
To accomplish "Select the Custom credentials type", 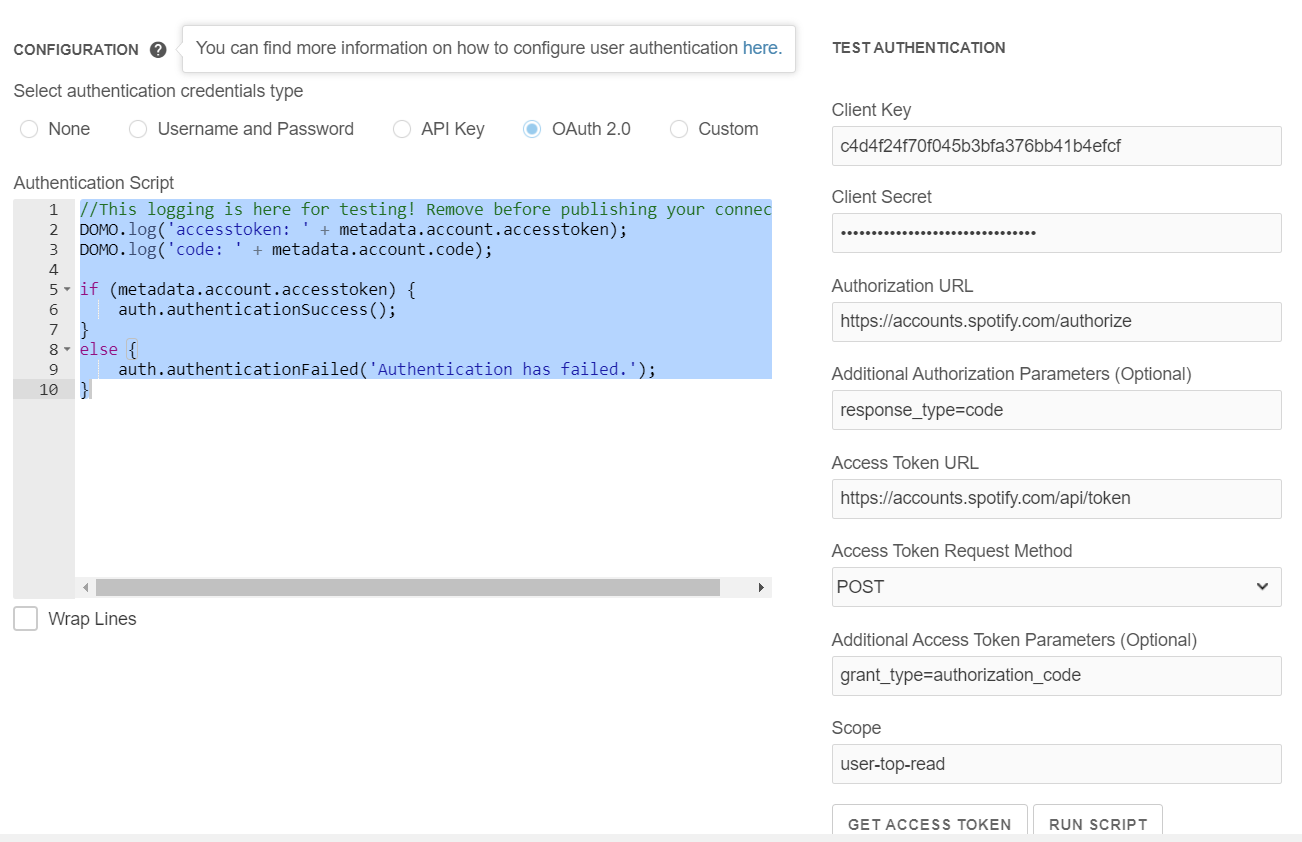I will [x=679, y=129].
